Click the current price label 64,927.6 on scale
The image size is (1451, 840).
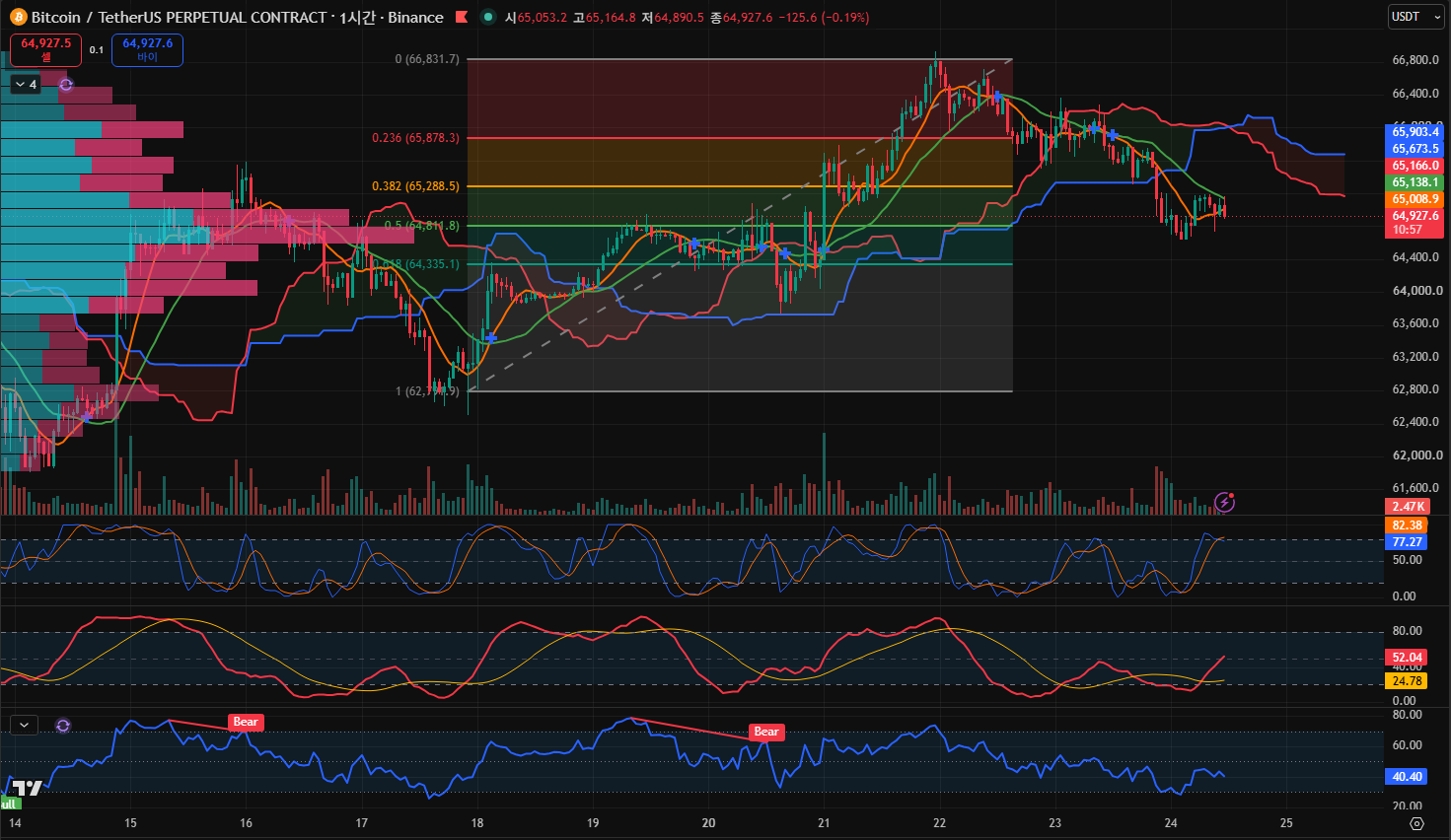tap(1415, 216)
